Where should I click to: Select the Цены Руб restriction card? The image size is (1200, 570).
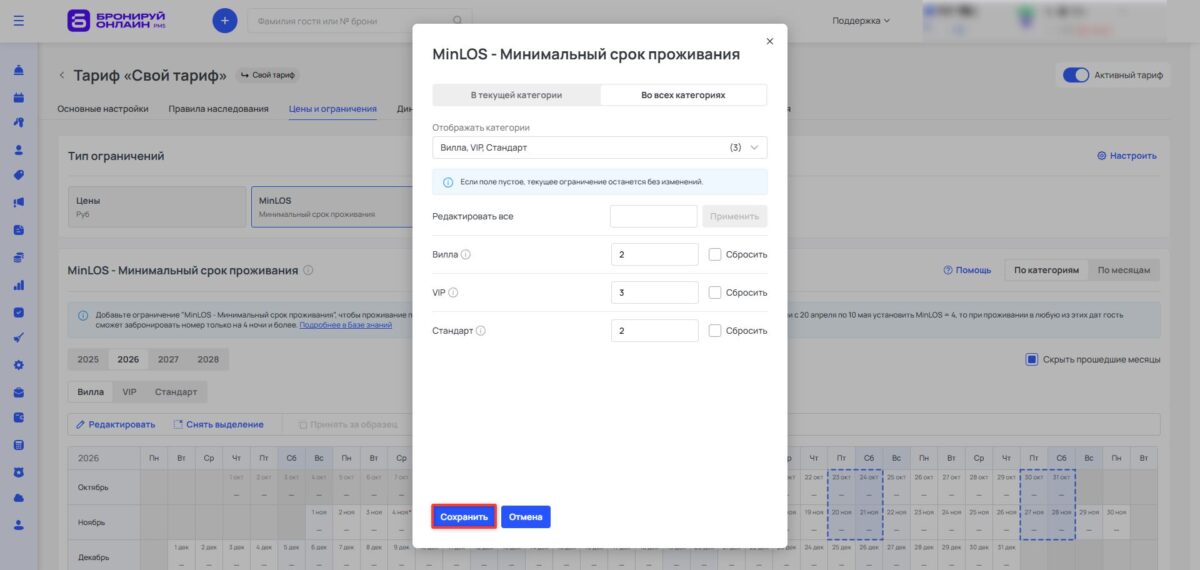(x=157, y=206)
